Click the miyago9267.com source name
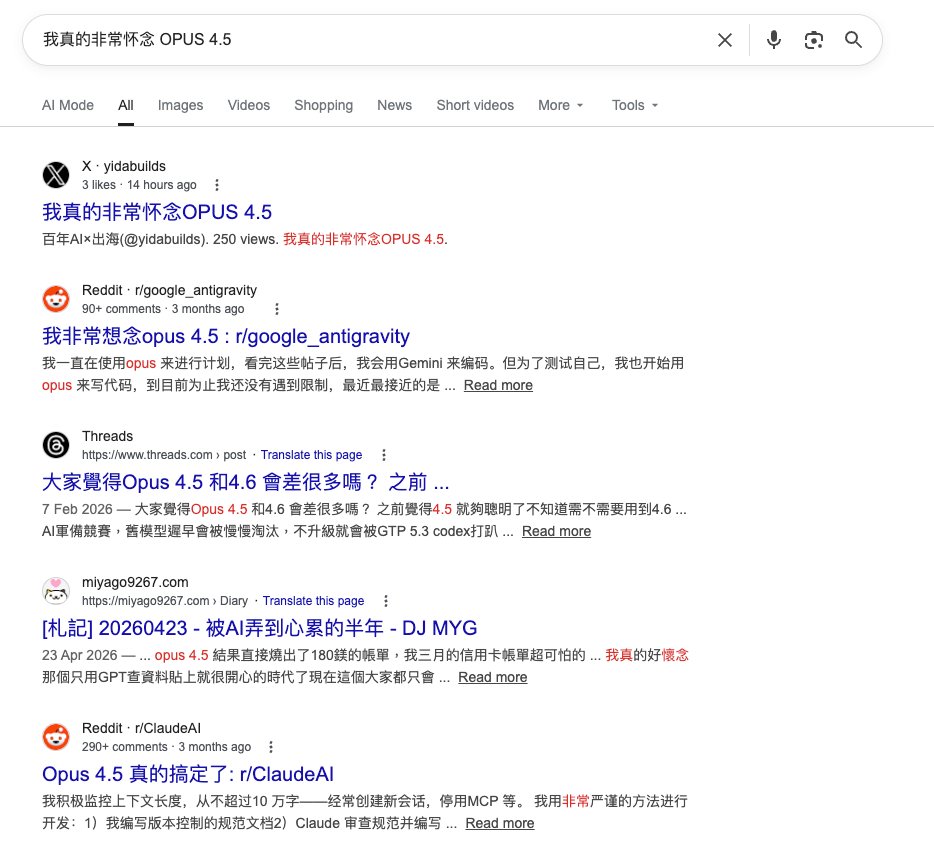934x853 pixels. 135,582
